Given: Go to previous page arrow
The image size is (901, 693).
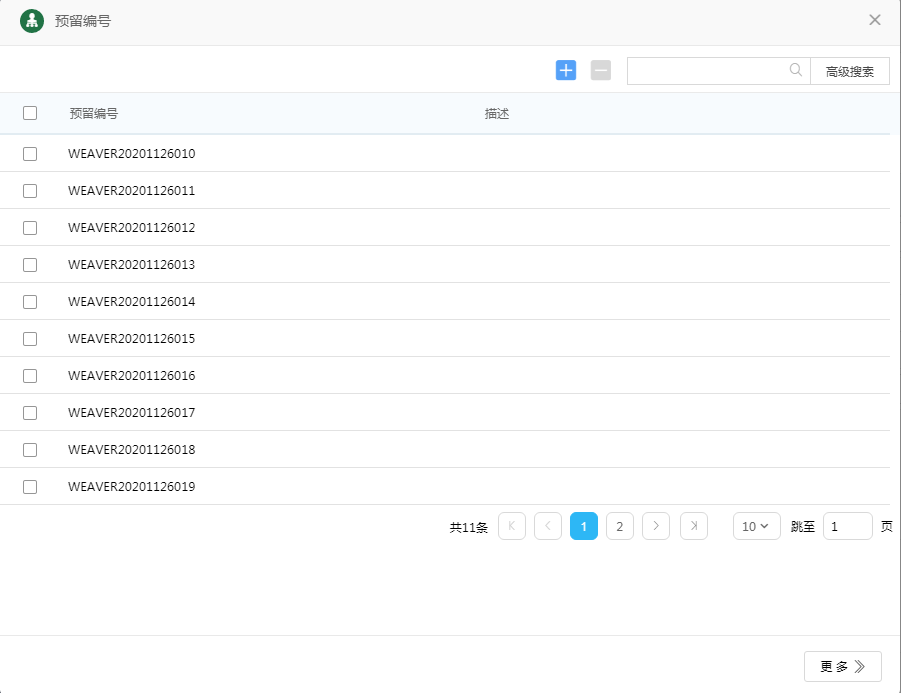Looking at the screenshot, I should (548, 526).
